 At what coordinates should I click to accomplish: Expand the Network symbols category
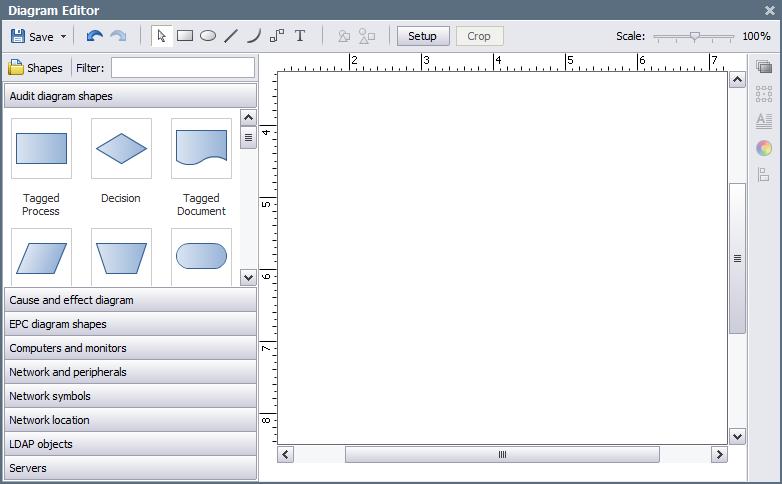click(x=130, y=396)
